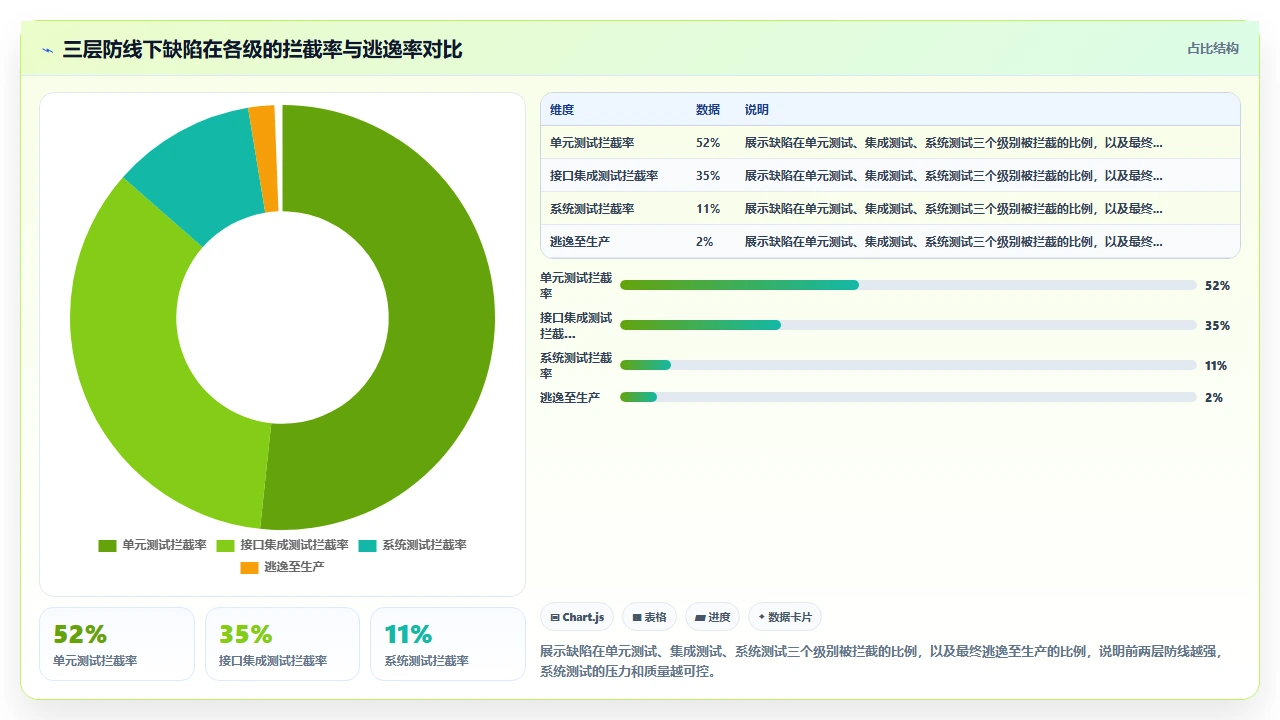Click the 进度 tag
The height and width of the screenshot is (720, 1280).
[713, 617]
